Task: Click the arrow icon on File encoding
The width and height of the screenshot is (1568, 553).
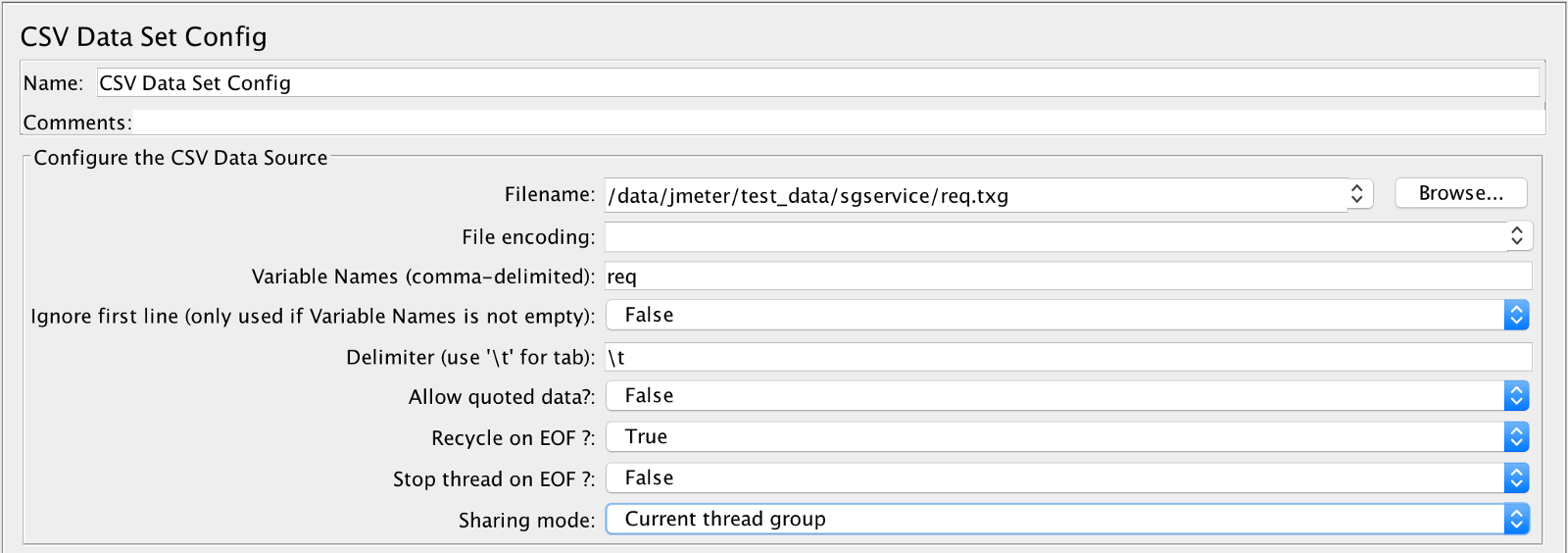Action: click(1516, 235)
